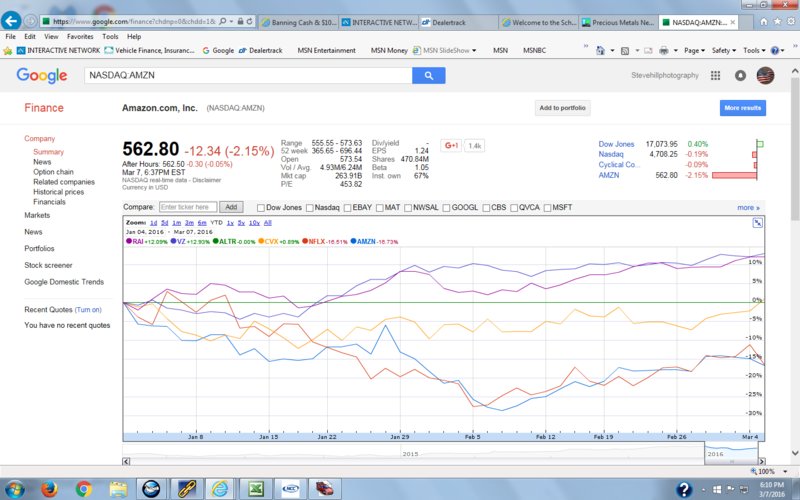800x500 pixels.
Task: Open Excel from the taskbar
Action: (x=256, y=489)
